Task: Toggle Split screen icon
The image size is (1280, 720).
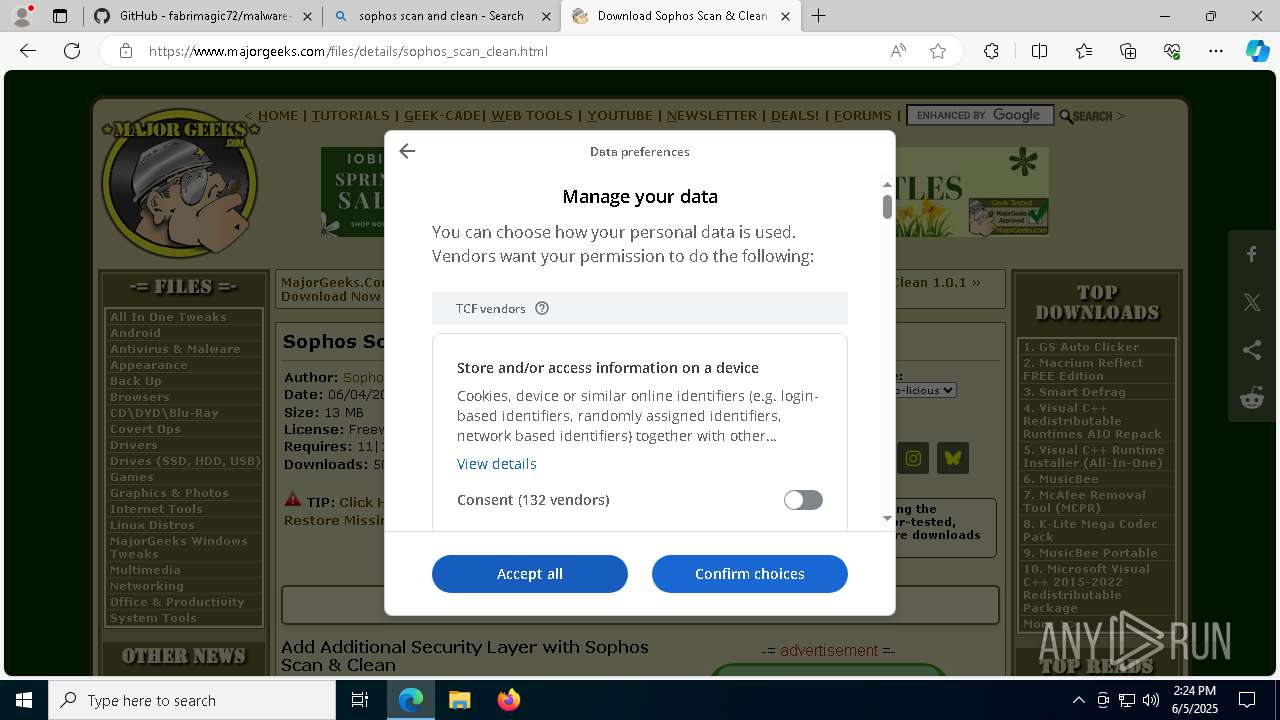Action: 1039,51
